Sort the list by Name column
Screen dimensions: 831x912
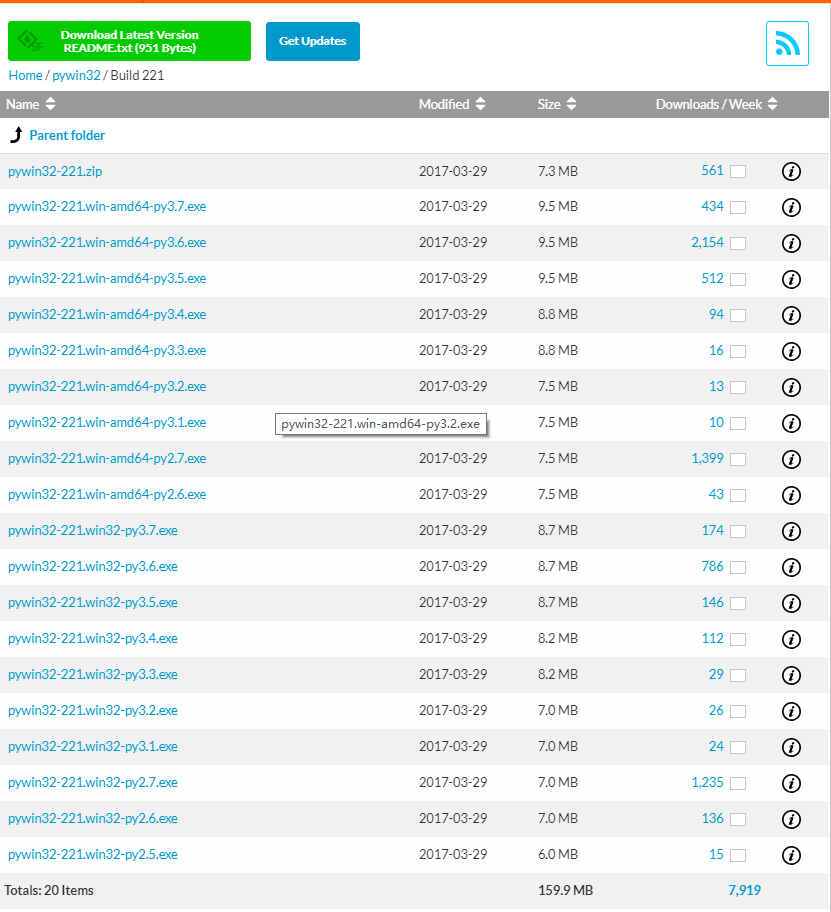pos(30,104)
